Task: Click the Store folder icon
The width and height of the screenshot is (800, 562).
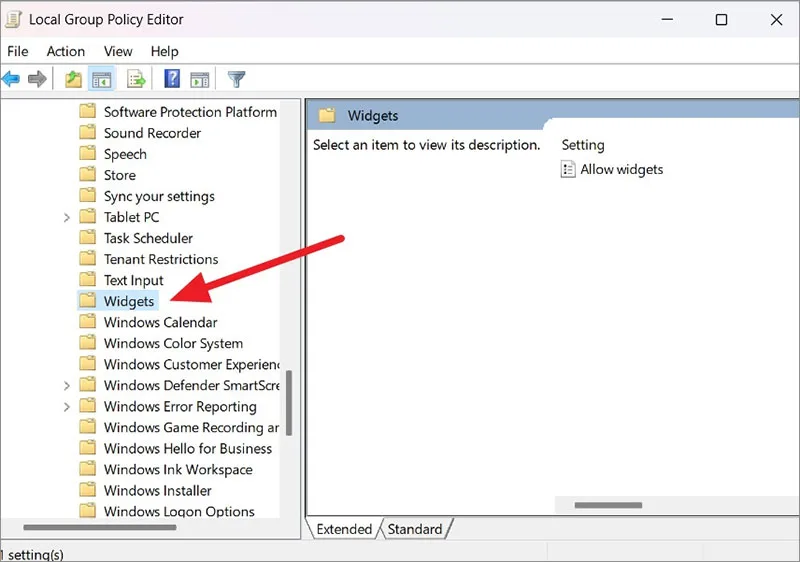Action: (88, 174)
